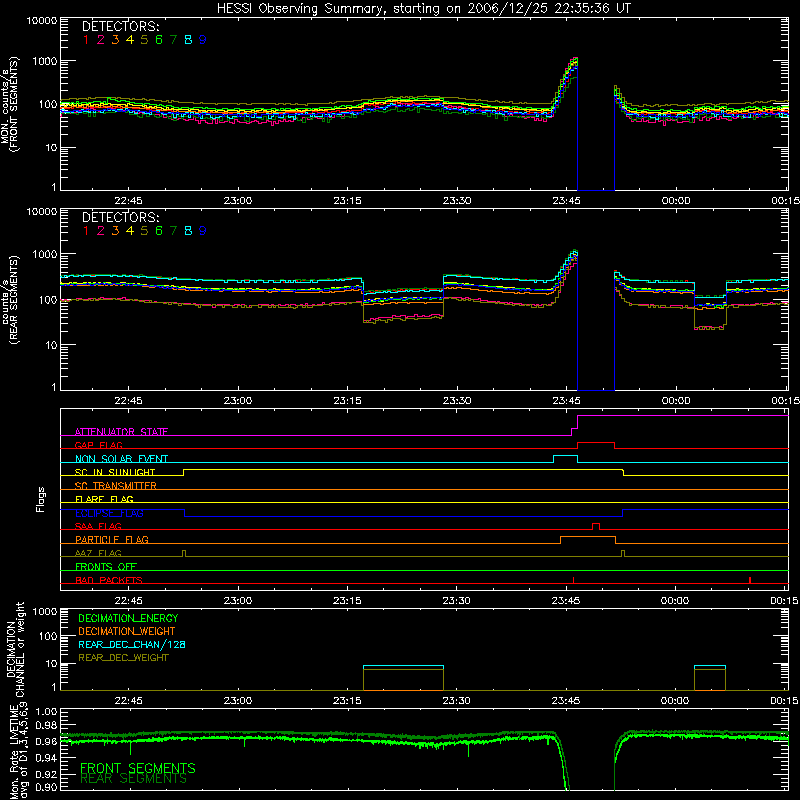Select orange detector 3 in rear segments legend
This screenshot has width=800, height=800.
tap(115, 231)
